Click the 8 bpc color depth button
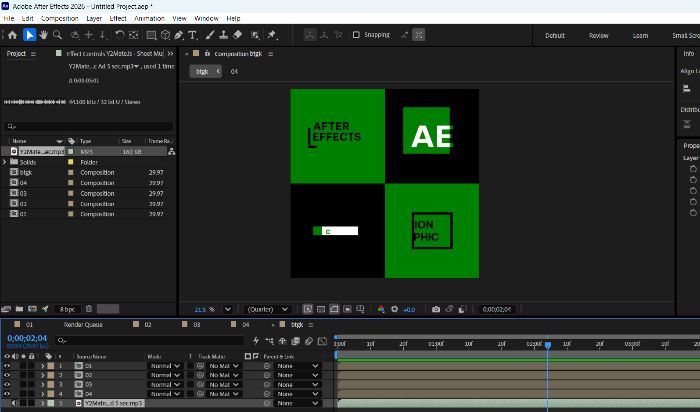The image size is (700, 412). pyautogui.click(x=67, y=309)
